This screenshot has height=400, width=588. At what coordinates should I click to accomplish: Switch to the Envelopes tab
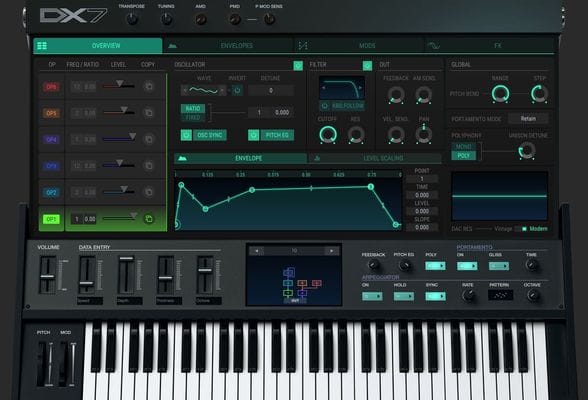click(x=229, y=46)
